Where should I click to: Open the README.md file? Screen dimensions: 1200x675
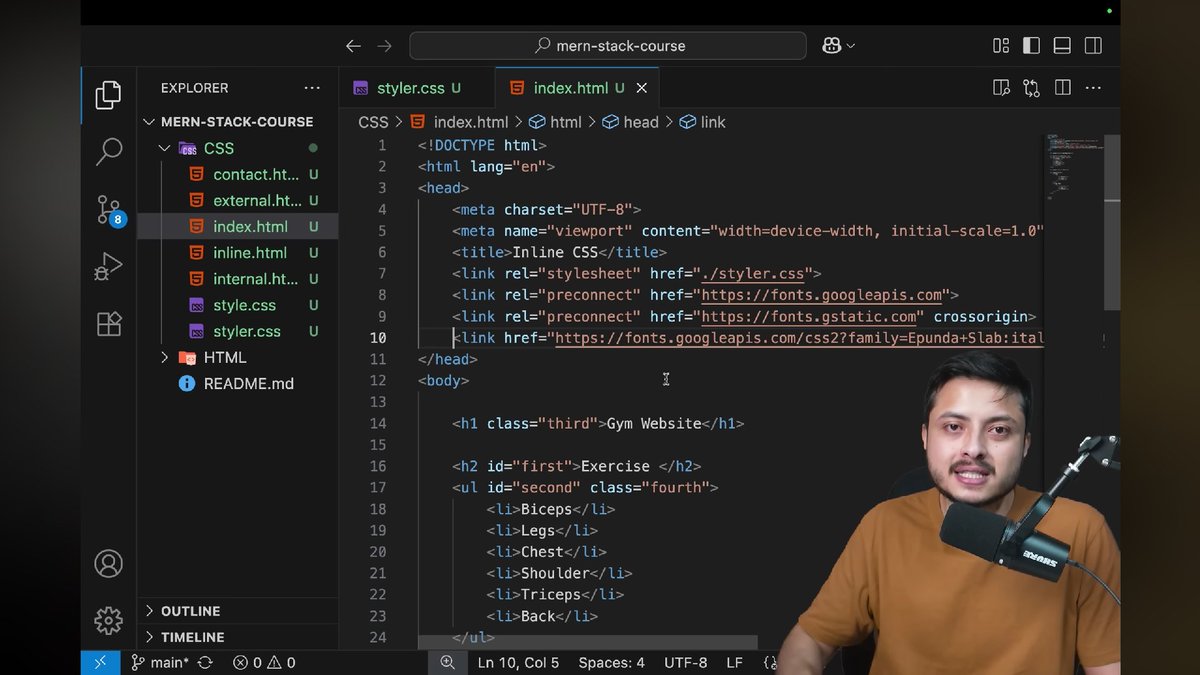tap(238, 383)
